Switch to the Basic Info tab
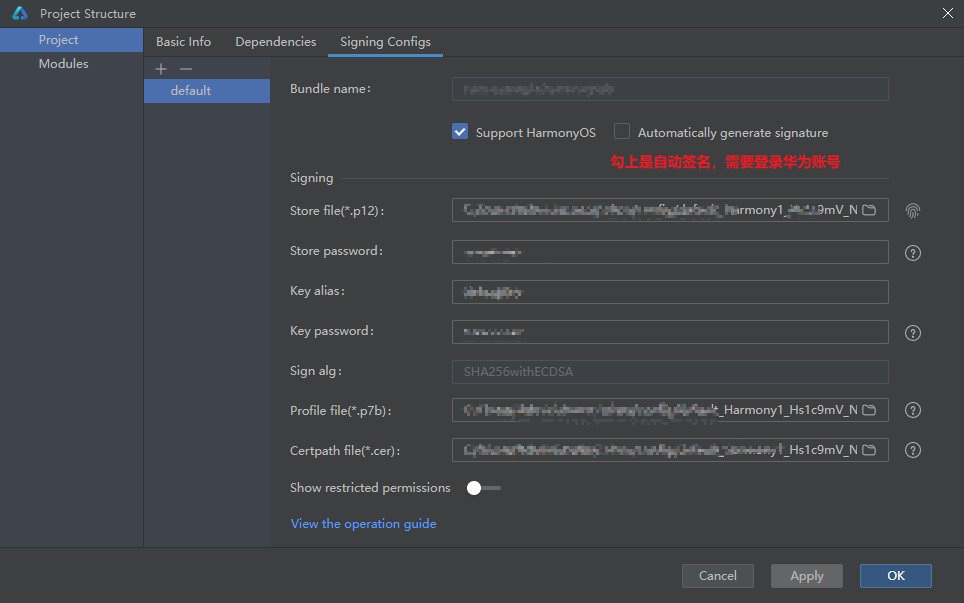The image size is (964, 603). pyautogui.click(x=183, y=42)
